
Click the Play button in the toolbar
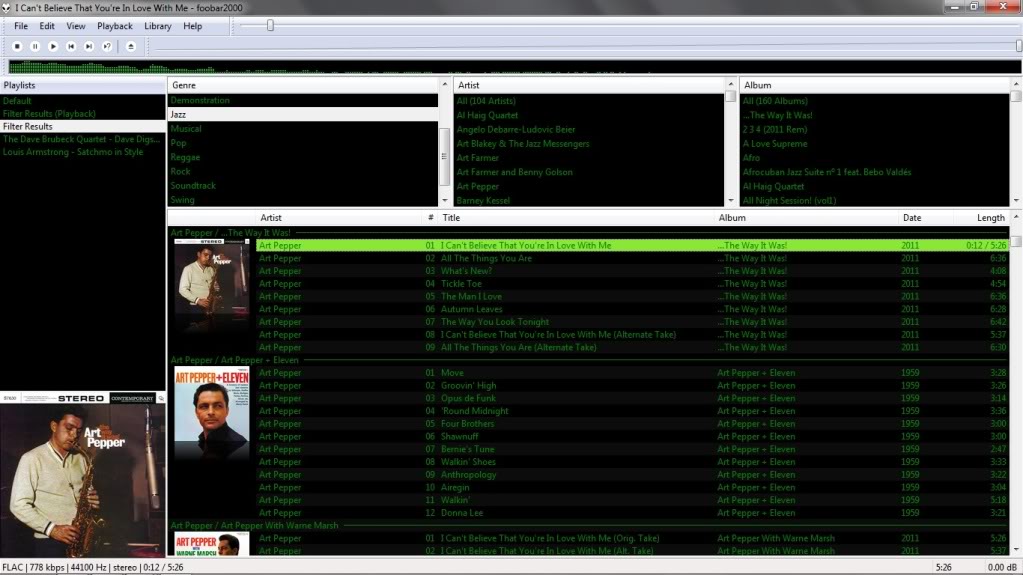53,46
